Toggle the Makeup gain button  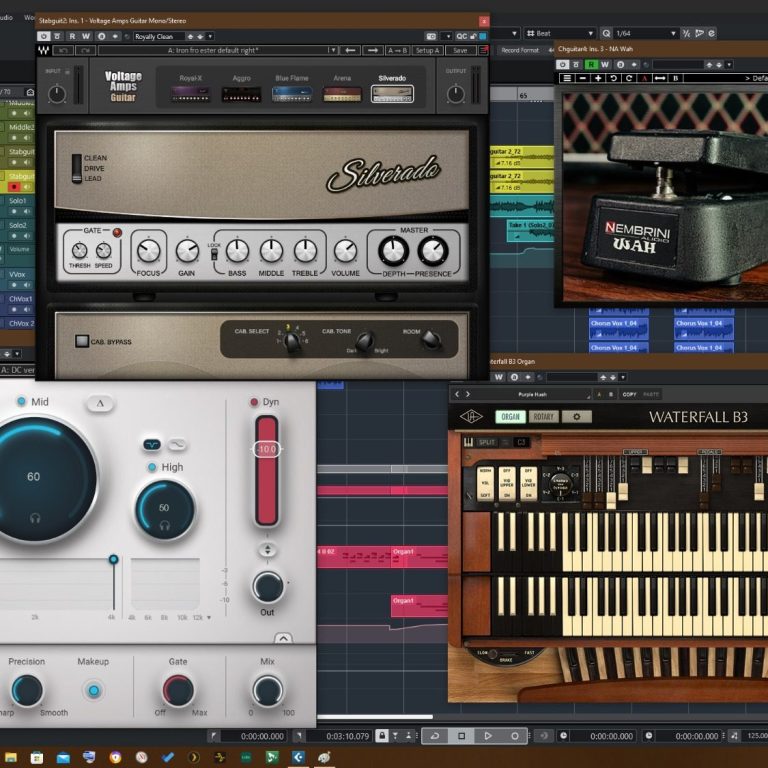pos(93,690)
